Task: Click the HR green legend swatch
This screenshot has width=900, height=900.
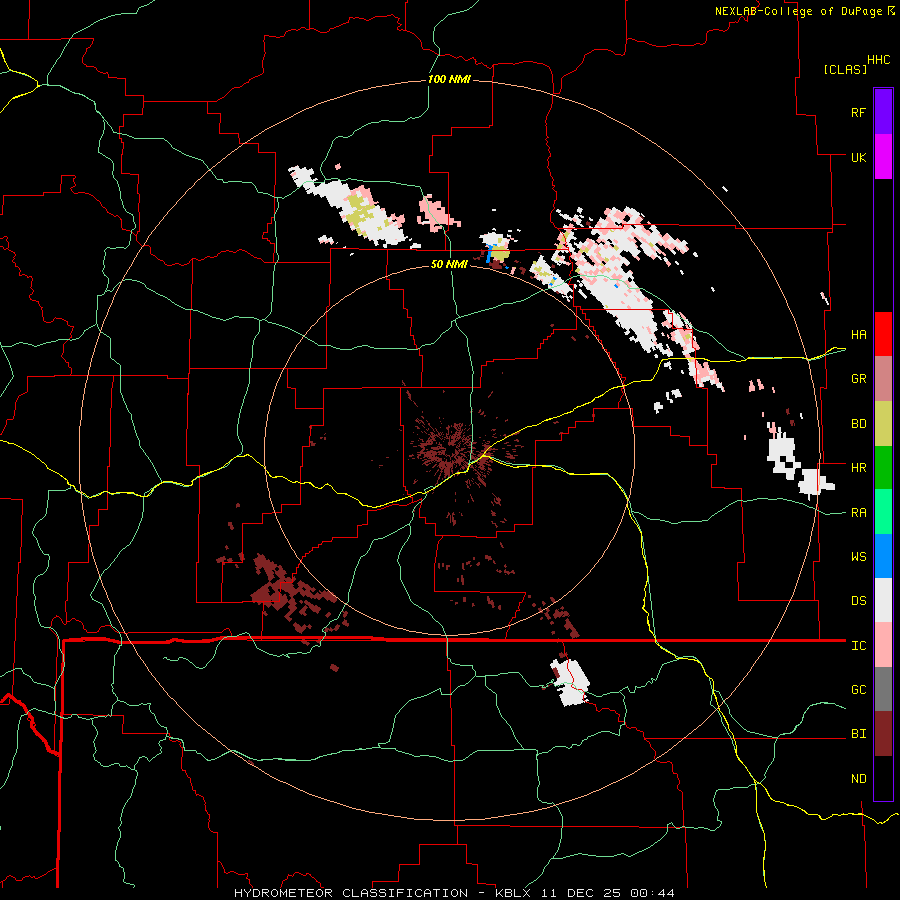Action: coord(883,468)
